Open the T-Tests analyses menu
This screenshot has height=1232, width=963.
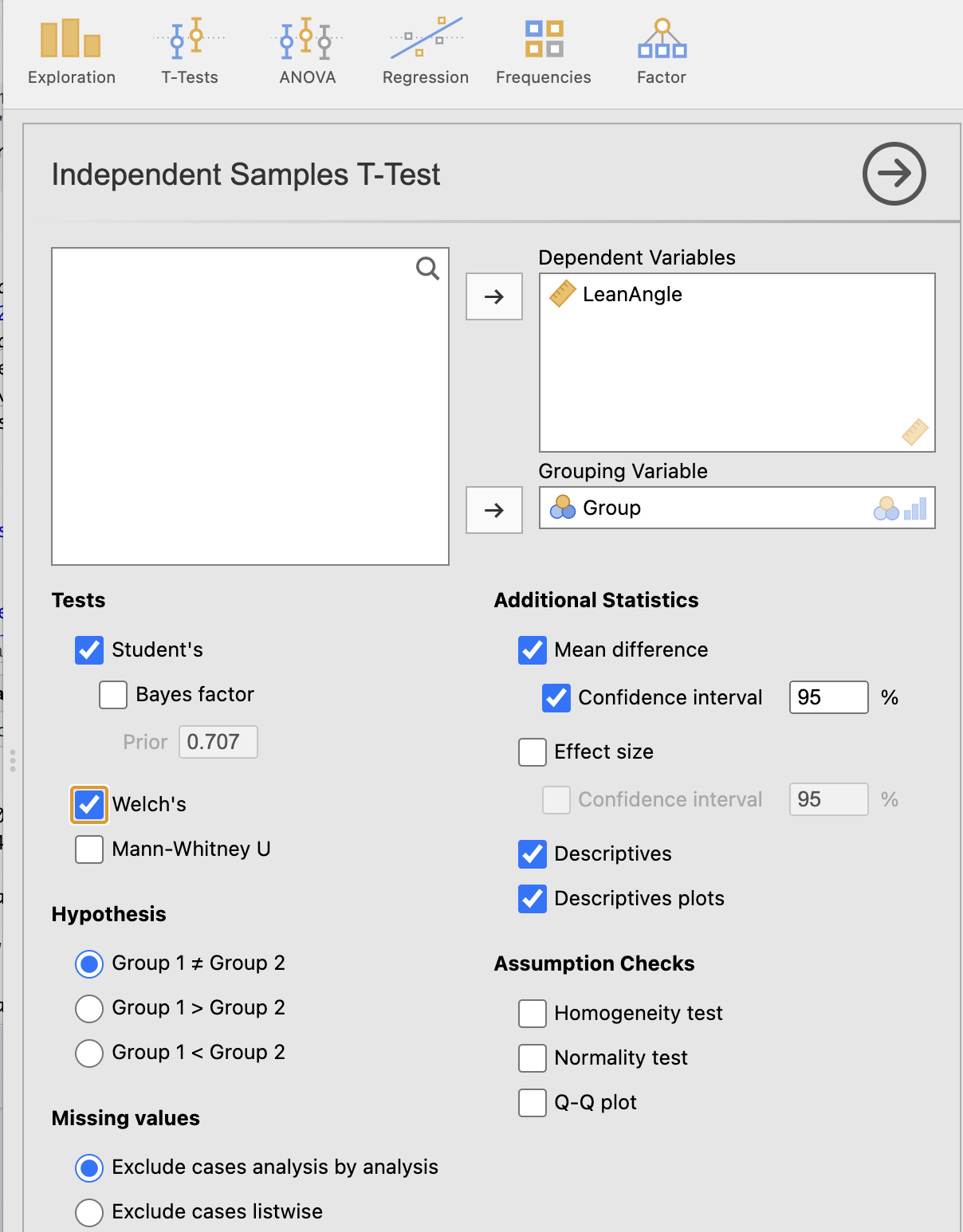click(x=189, y=51)
